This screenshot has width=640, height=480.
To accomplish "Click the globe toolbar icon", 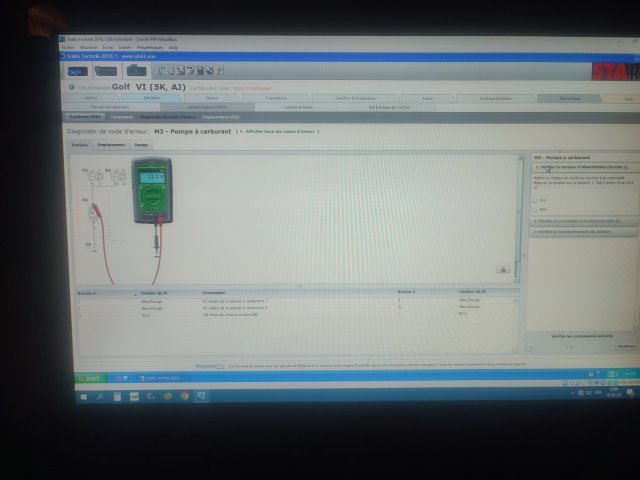I will click(210, 71).
